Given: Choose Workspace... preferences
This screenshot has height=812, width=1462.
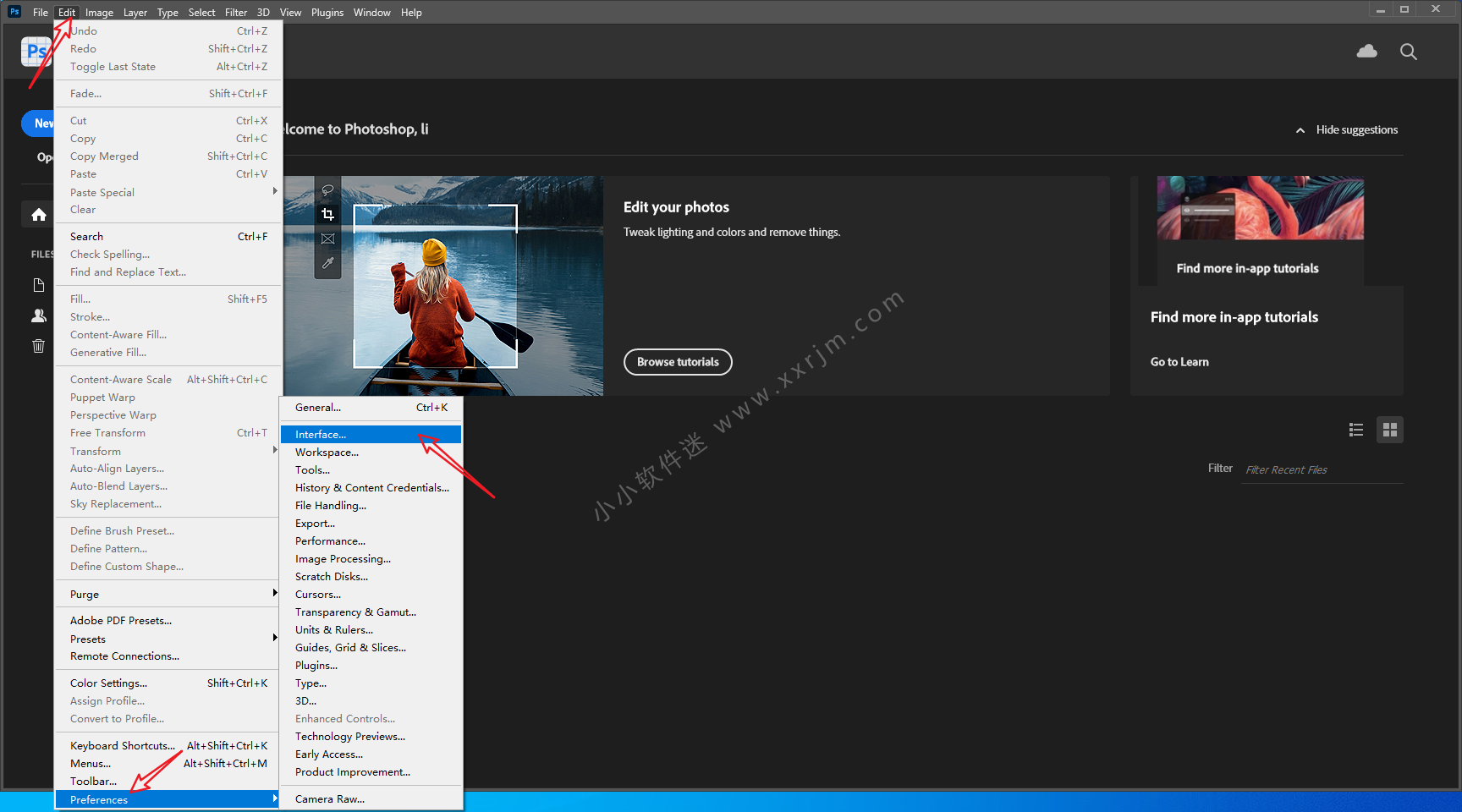Looking at the screenshot, I should coord(371,452).
